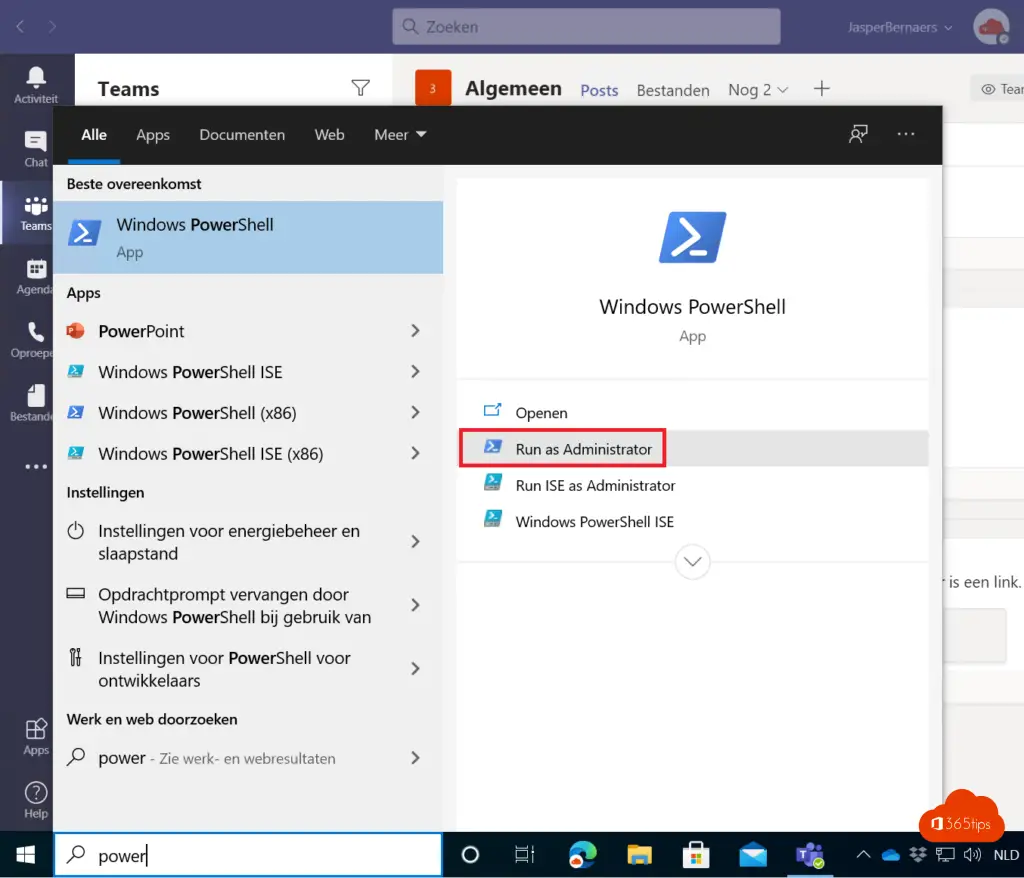Viewport: 1024px width, 878px height.
Task: Open Chat in the Teams sidebar
Action: click(36, 148)
